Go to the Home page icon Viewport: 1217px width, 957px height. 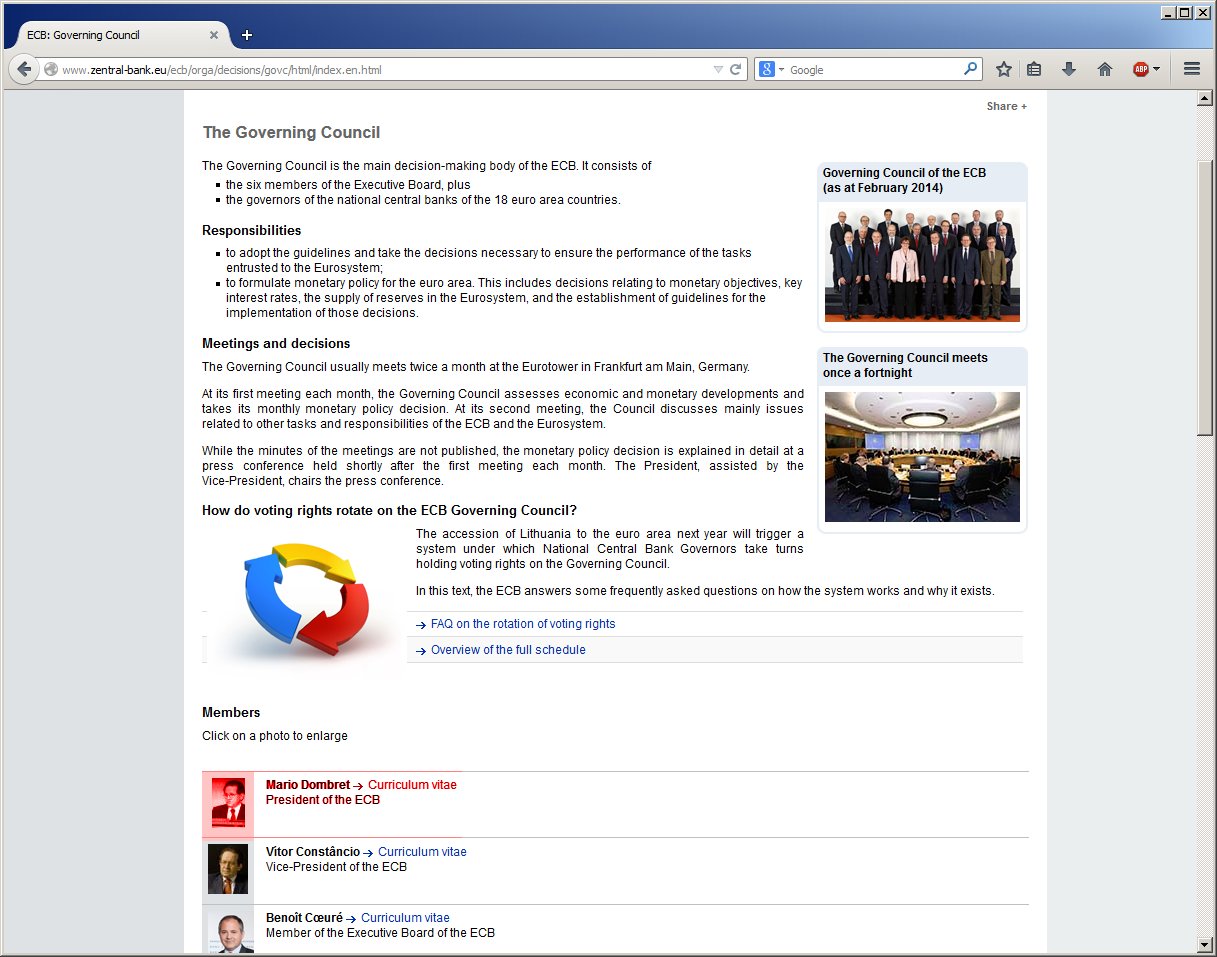click(1105, 69)
